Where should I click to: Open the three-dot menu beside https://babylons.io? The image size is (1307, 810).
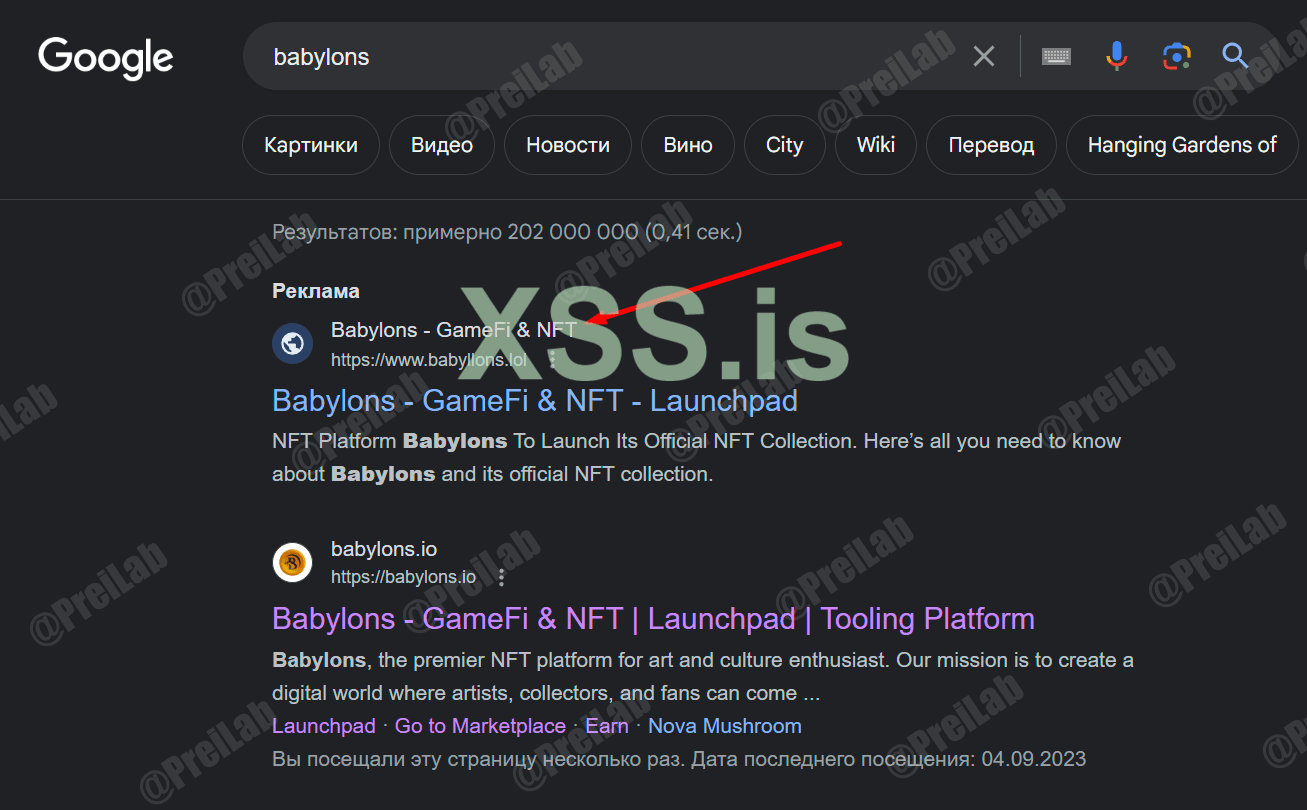[x=502, y=577]
